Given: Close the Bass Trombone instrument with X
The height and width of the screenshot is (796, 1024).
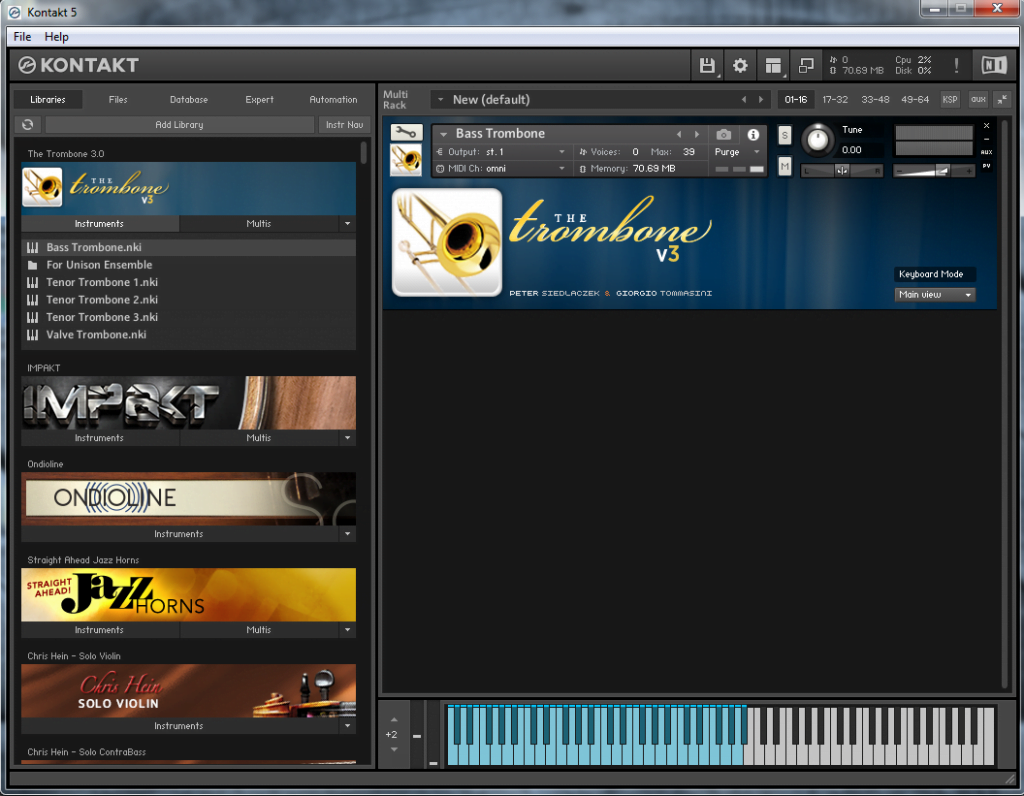Looking at the screenshot, I should point(986,125).
